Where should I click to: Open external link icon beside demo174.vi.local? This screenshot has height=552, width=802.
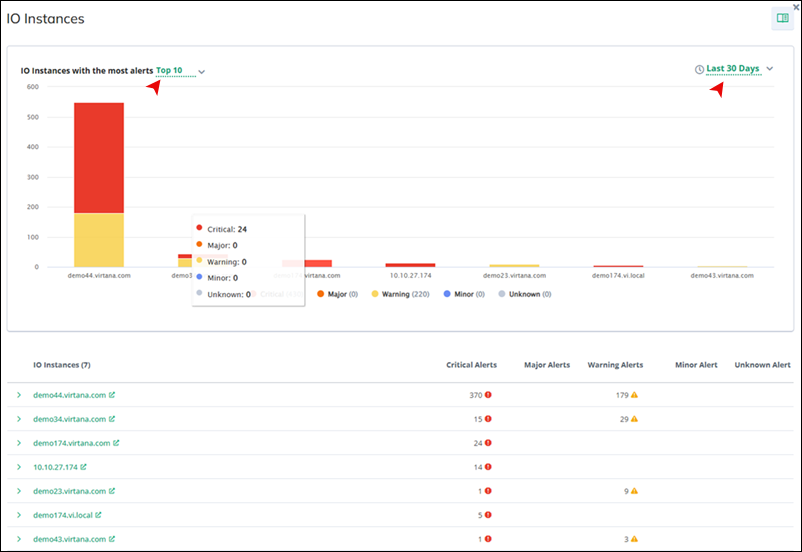coord(98,515)
